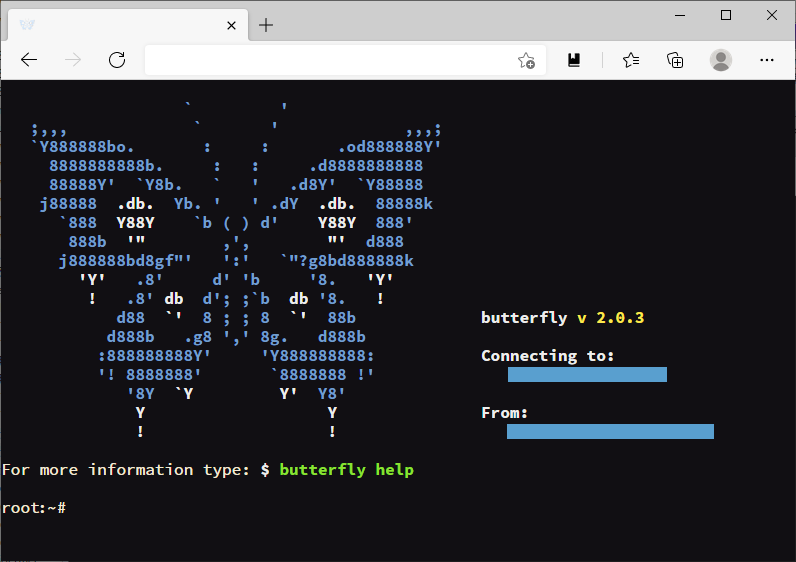Select the butterfly terminal tab
Screen dimensions: 796x562
click(128, 25)
